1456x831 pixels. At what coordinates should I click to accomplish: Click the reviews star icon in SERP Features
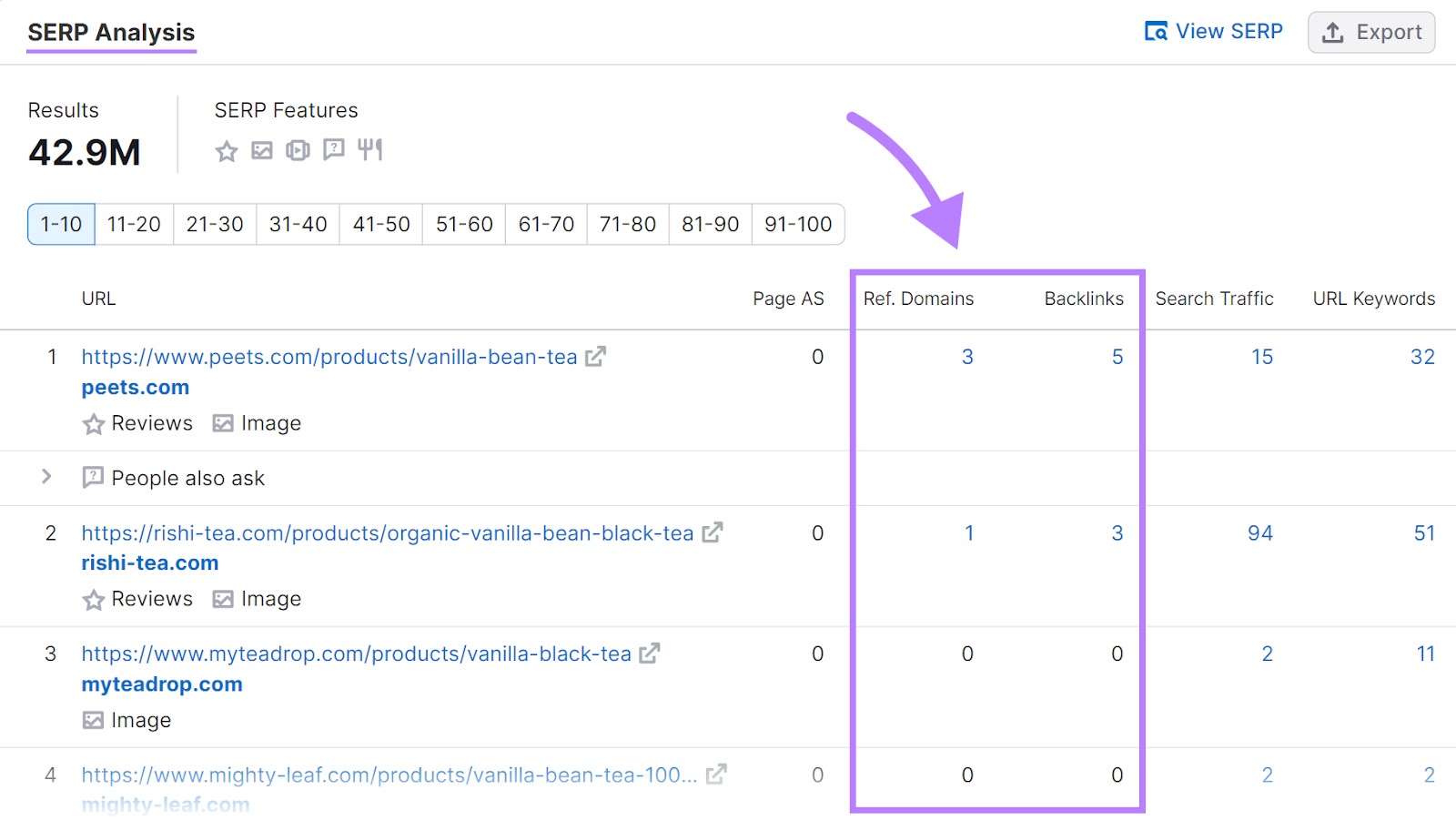point(227,151)
